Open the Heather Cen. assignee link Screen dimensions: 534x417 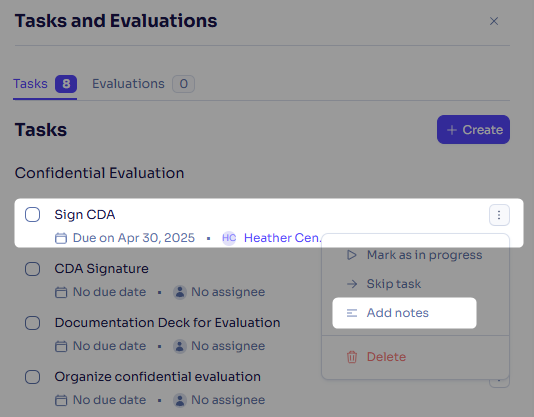pos(282,238)
